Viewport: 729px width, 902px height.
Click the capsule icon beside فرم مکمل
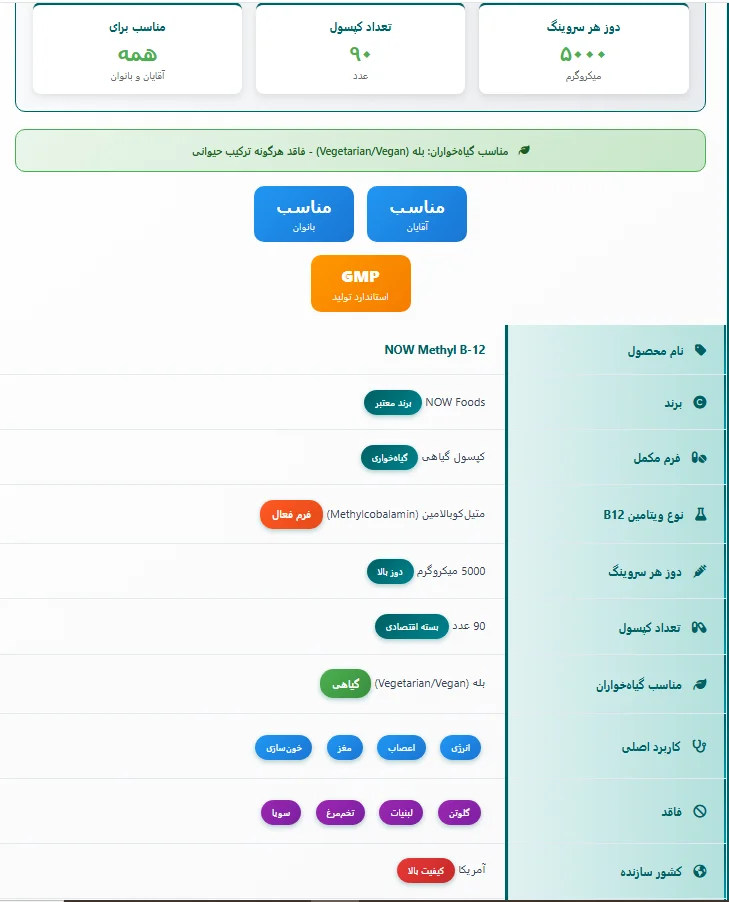[700, 458]
